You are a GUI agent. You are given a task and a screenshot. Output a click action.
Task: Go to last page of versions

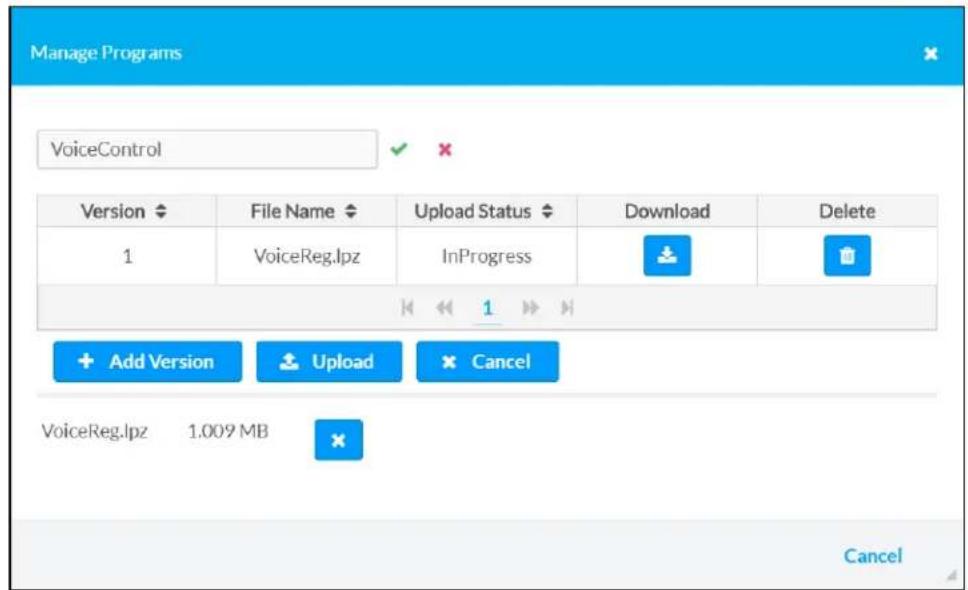tap(567, 307)
